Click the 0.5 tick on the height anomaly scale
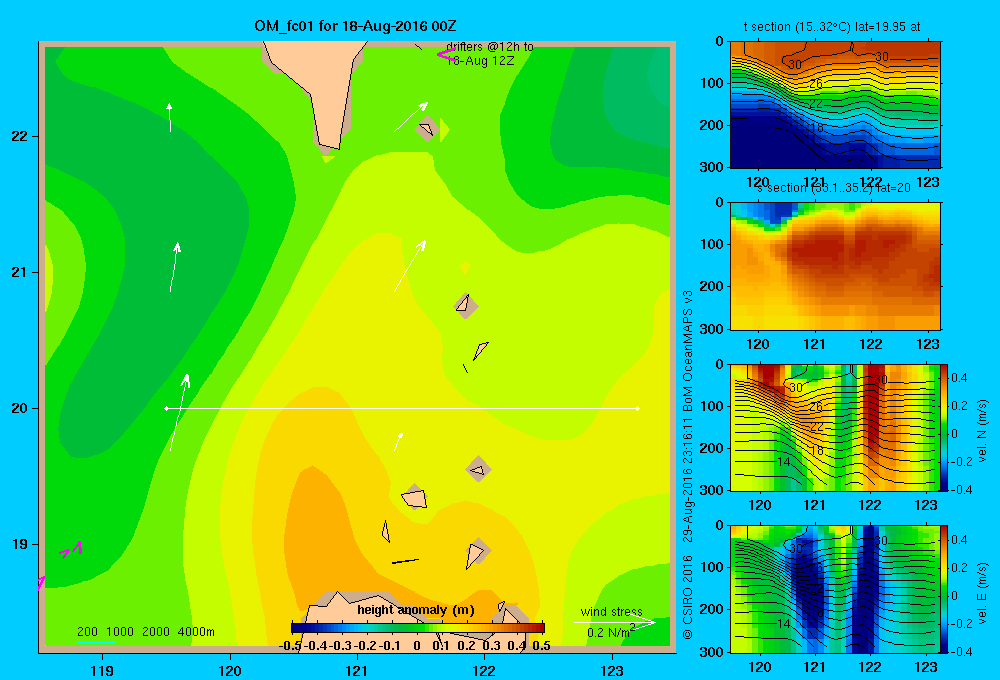 [x=541, y=646]
